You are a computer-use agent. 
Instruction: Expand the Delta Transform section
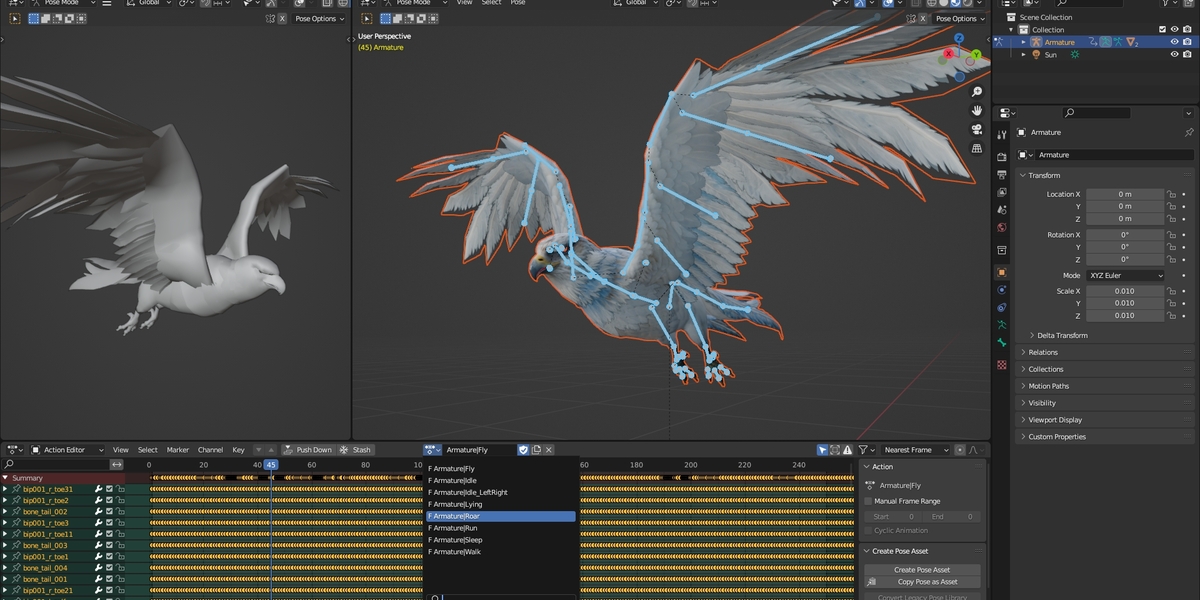click(1062, 335)
